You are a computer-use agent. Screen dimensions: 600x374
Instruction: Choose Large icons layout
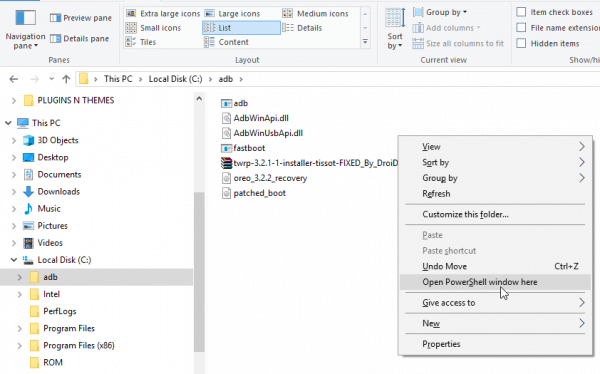coord(232,14)
